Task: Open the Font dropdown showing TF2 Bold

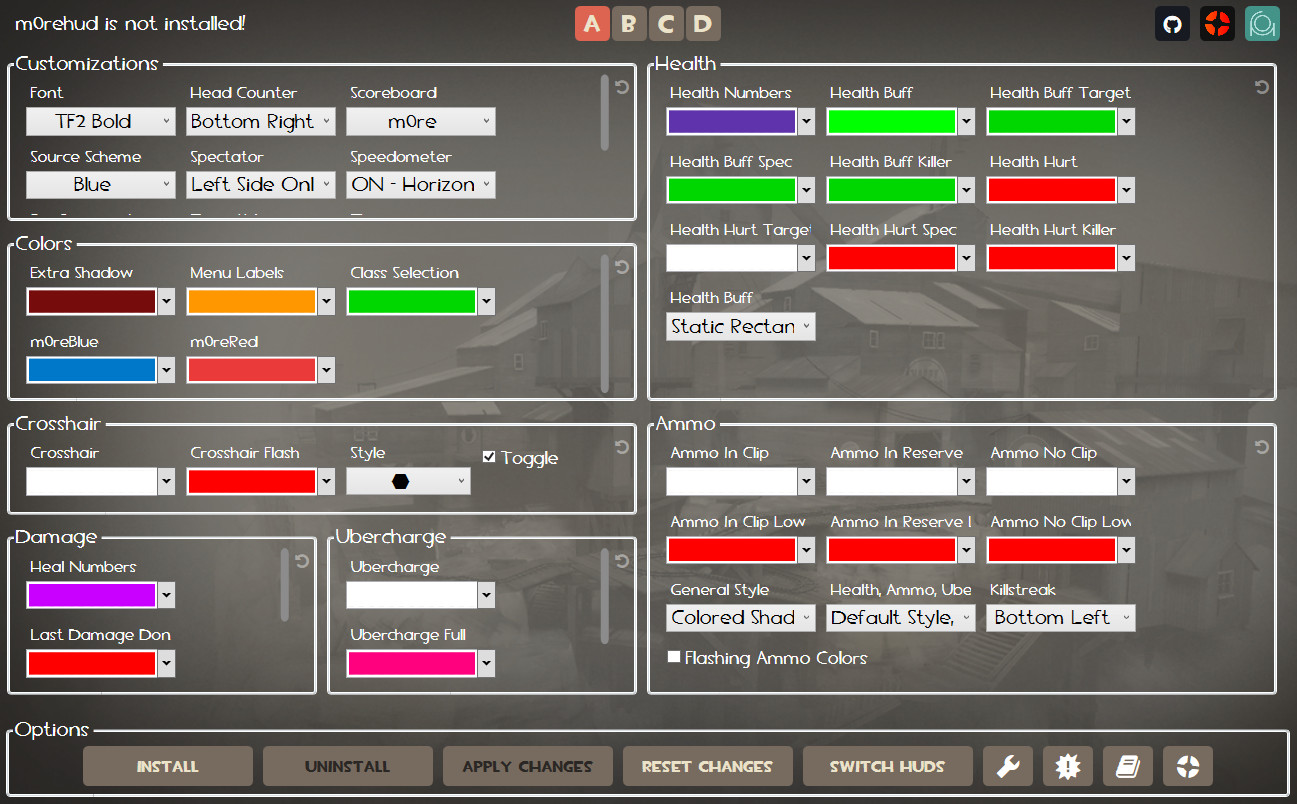Action: pos(100,121)
